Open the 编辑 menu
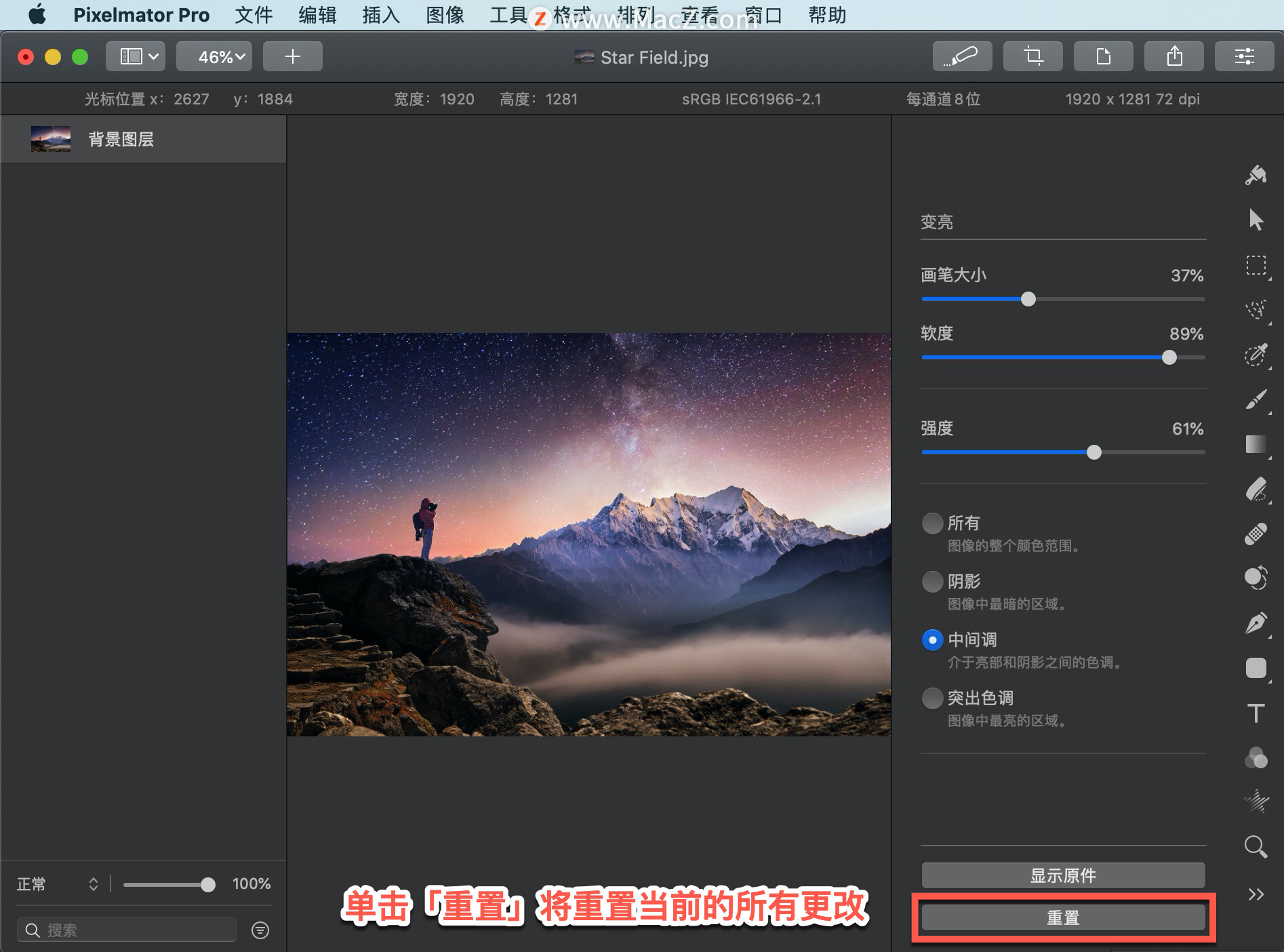The width and height of the screenshot is (1284, 952). tap(317, 15)
